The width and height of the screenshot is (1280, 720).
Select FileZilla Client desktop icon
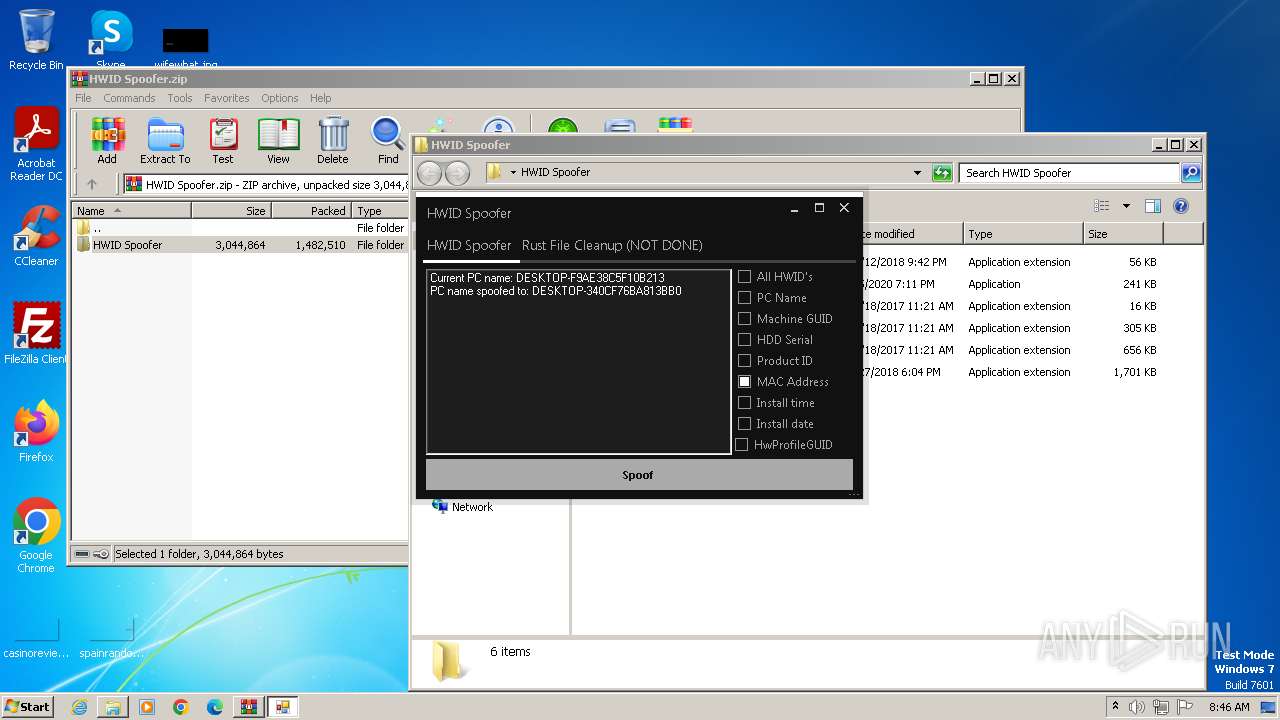[36, 334]
